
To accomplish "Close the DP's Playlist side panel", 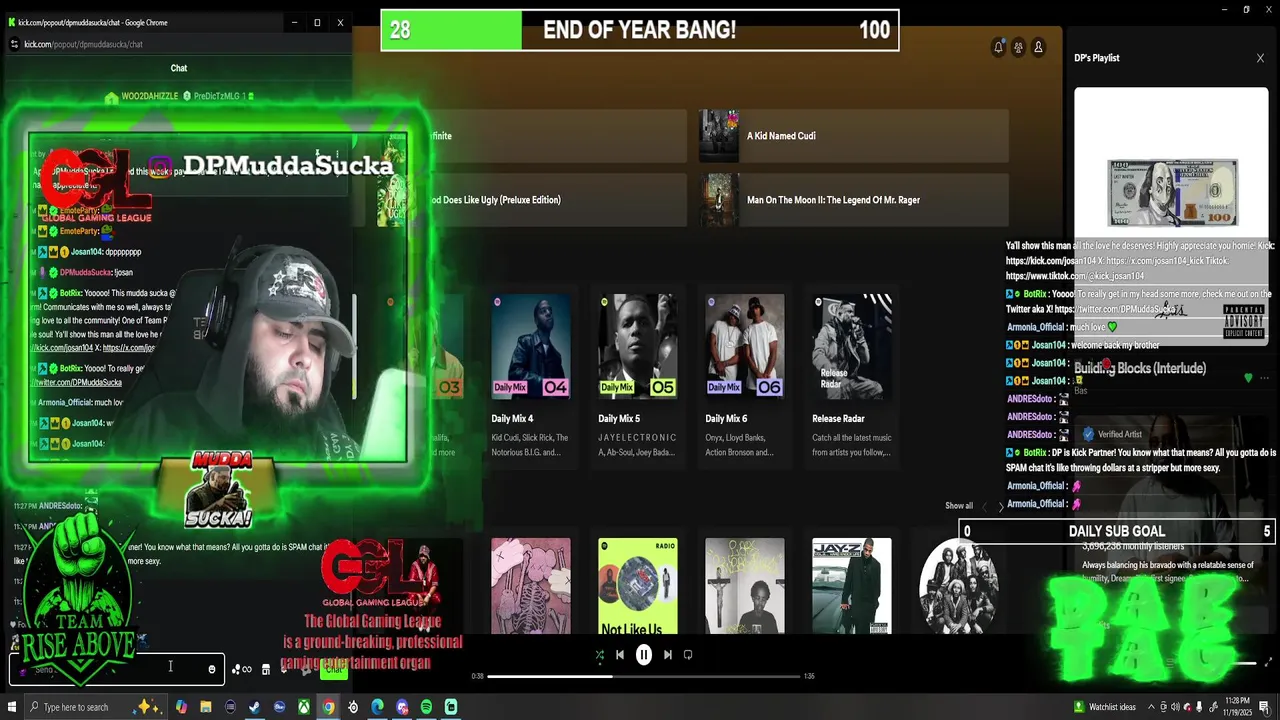I will (1260, 58).
